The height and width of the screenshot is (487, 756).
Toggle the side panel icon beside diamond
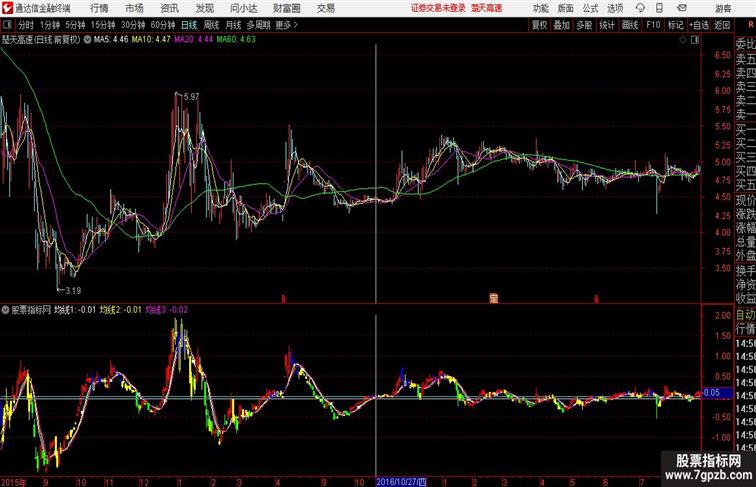695,40
